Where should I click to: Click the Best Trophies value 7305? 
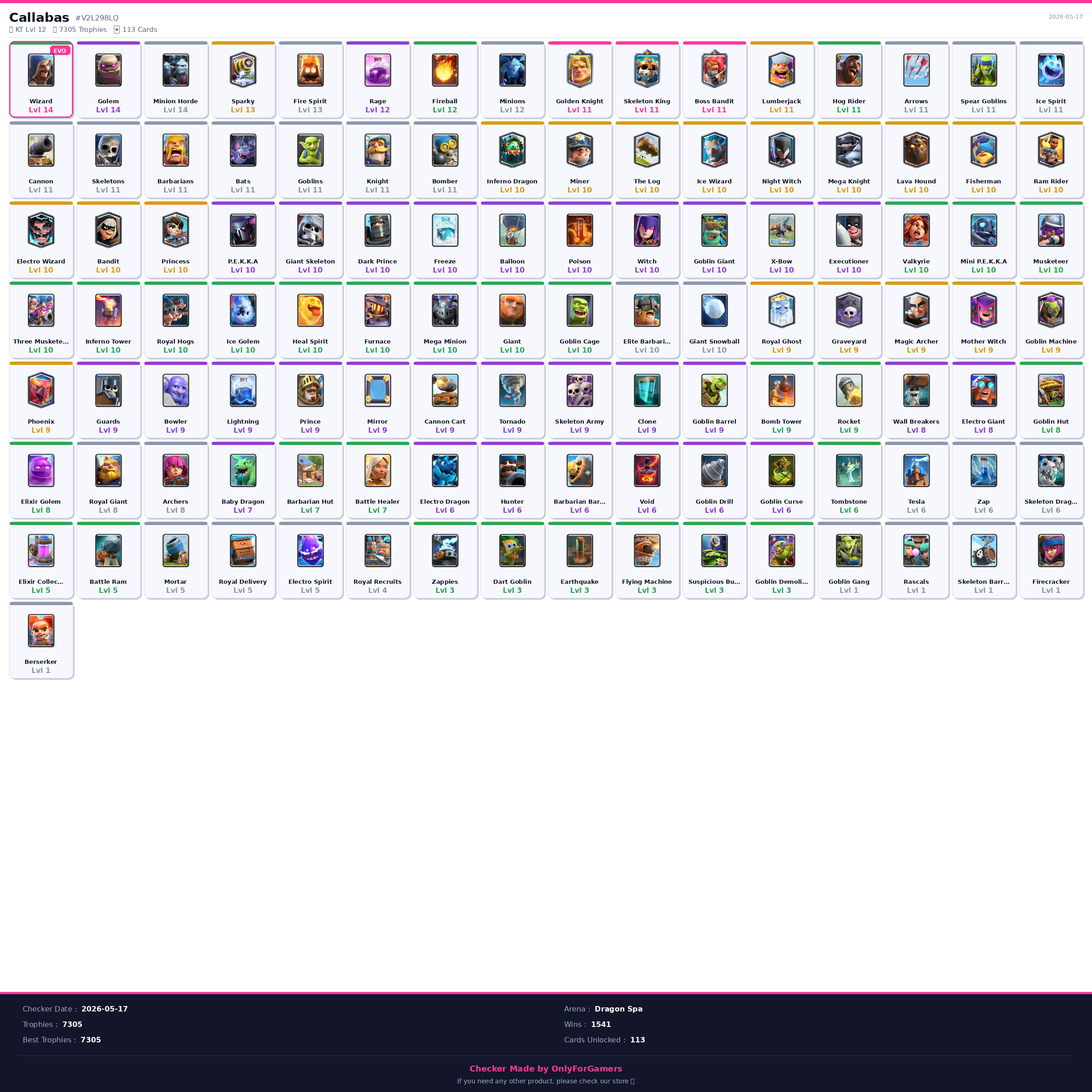tap(91, 1039)
